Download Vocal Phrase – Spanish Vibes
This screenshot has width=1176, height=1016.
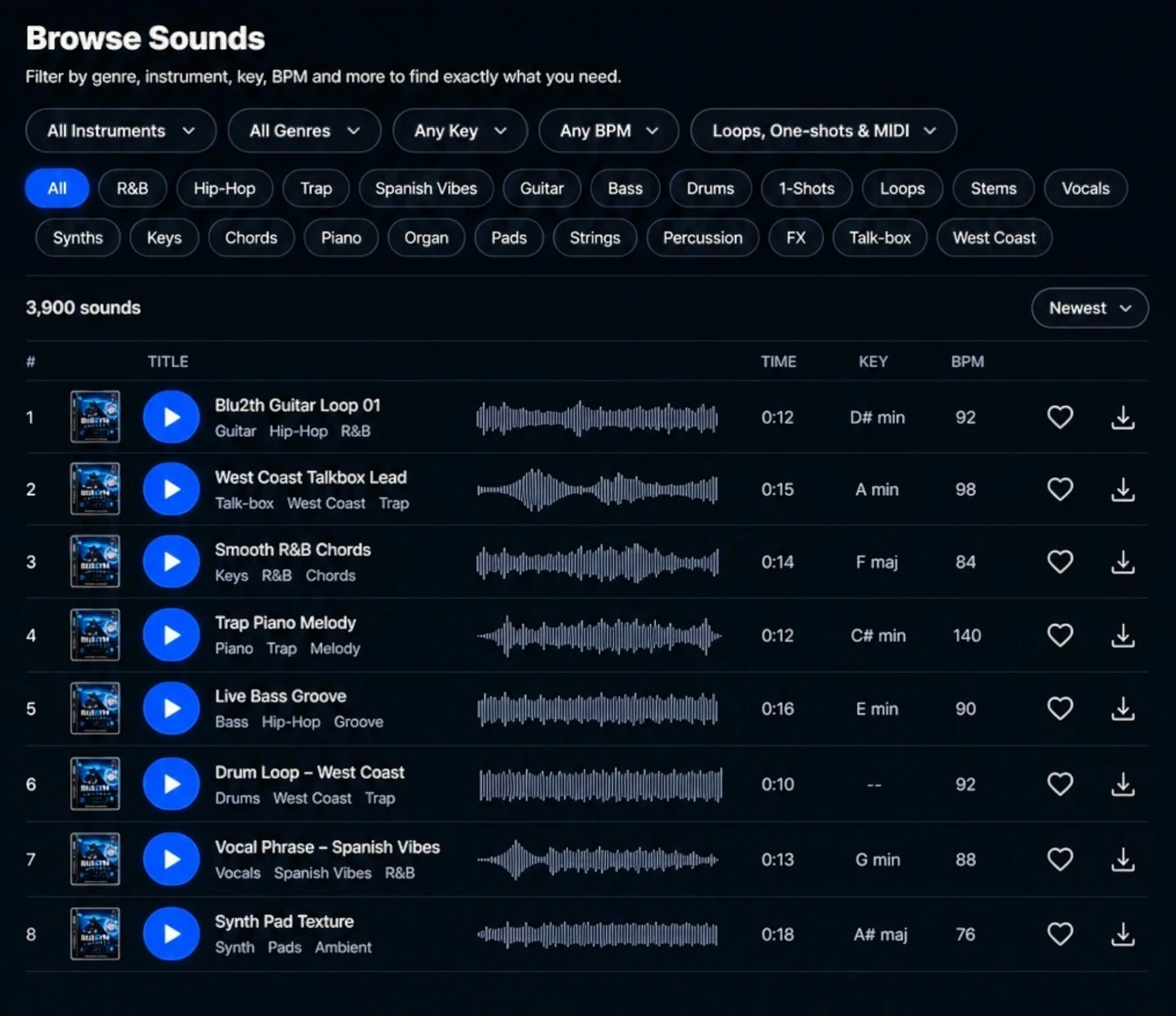click(1122, 859)
